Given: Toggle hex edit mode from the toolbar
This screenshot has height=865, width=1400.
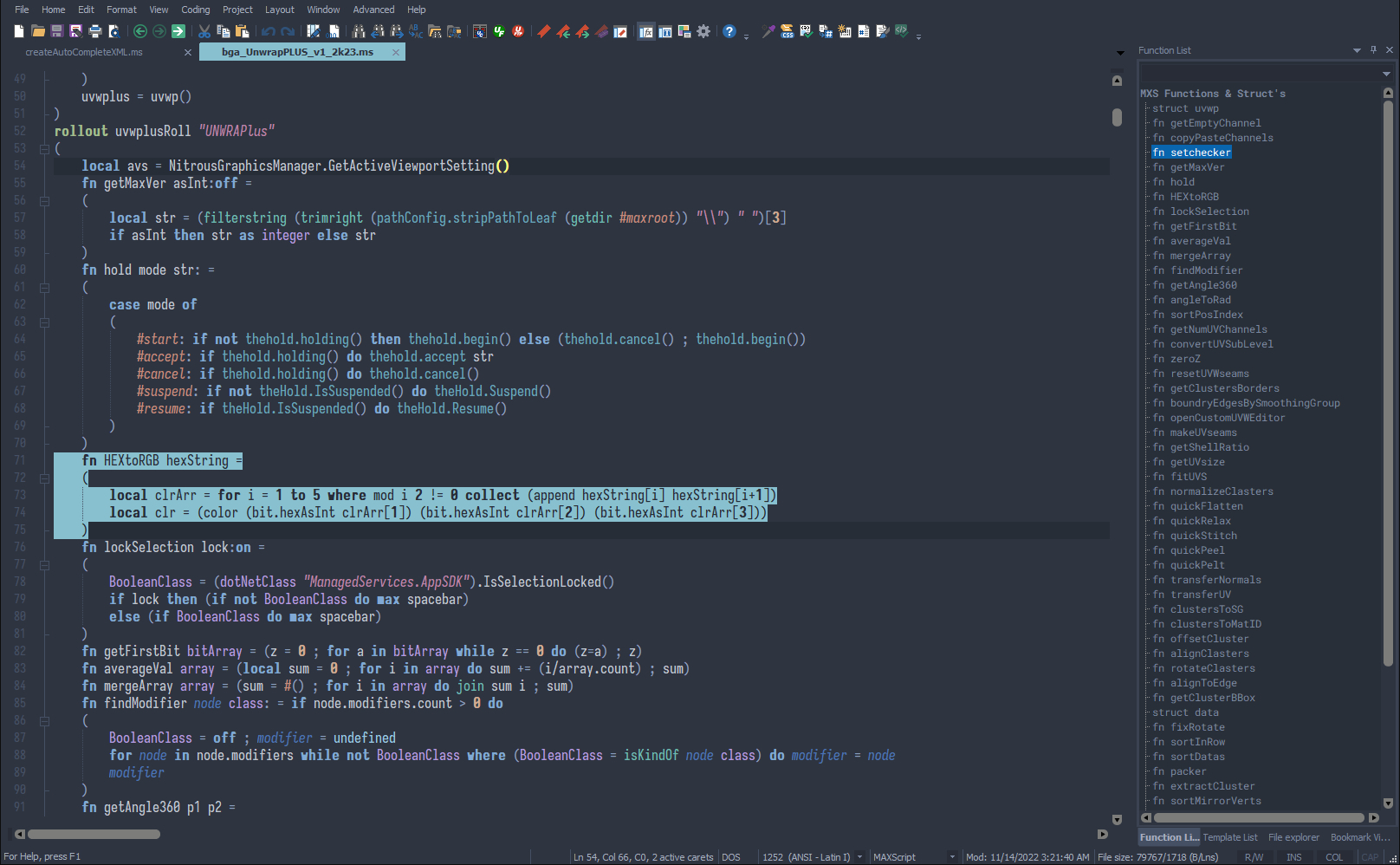Looking at the screenshot, I should pos(334,31).
